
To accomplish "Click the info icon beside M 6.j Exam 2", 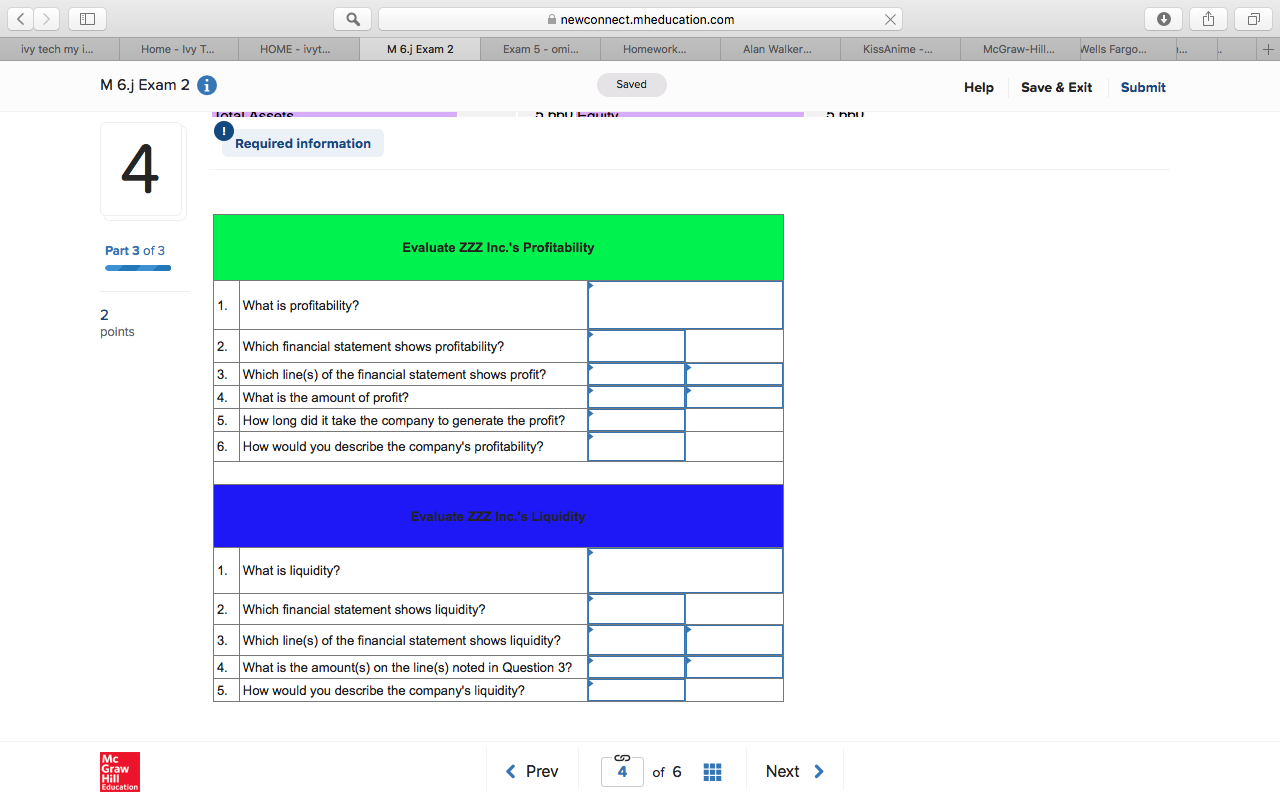I will coord(207,86).
